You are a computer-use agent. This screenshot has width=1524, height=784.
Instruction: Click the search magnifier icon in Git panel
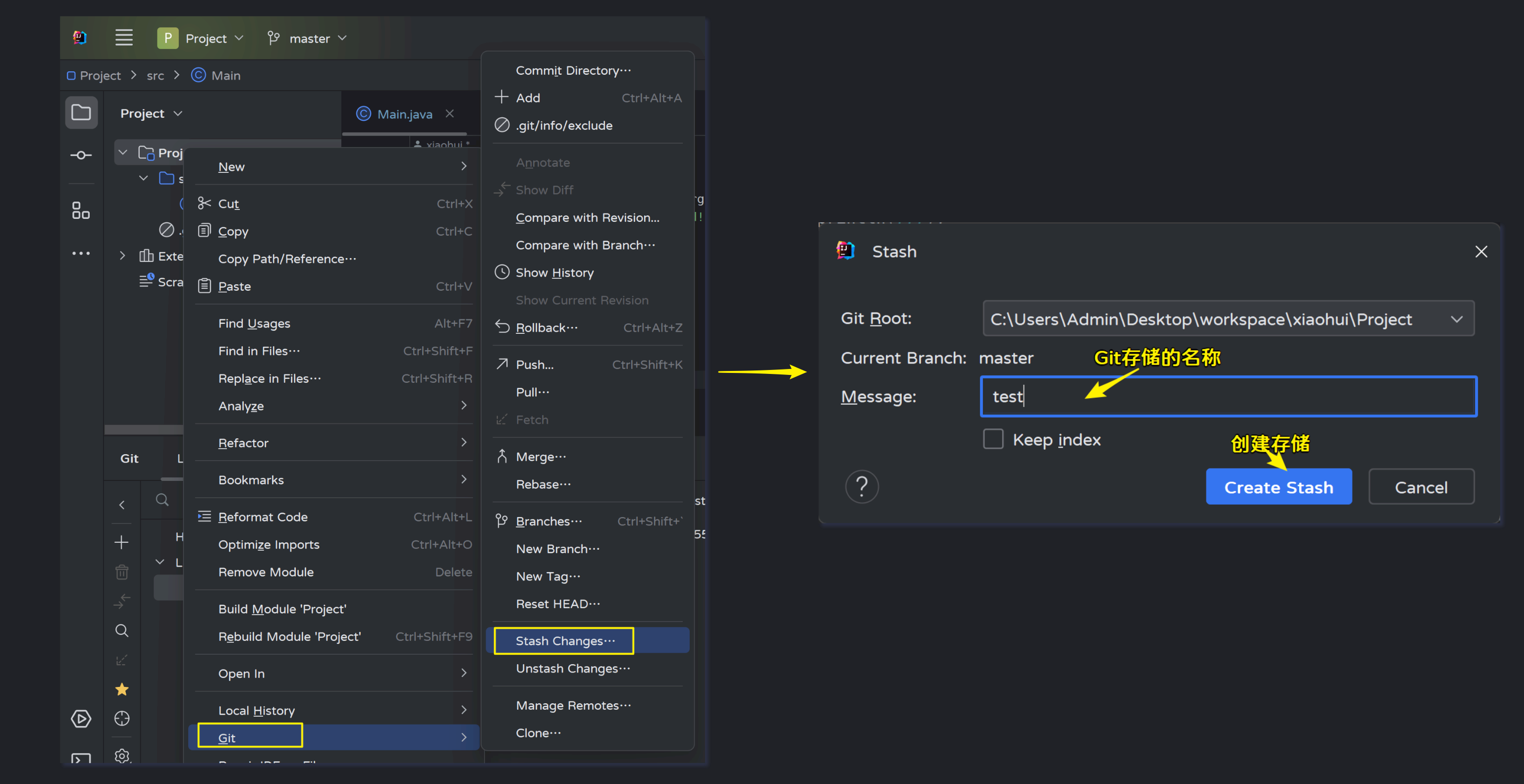coord(122,630)
